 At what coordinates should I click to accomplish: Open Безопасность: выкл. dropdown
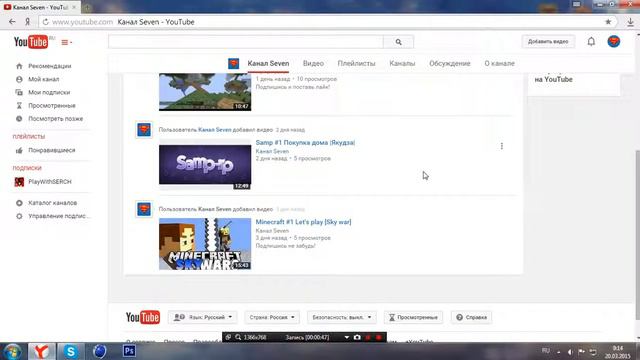342,317
